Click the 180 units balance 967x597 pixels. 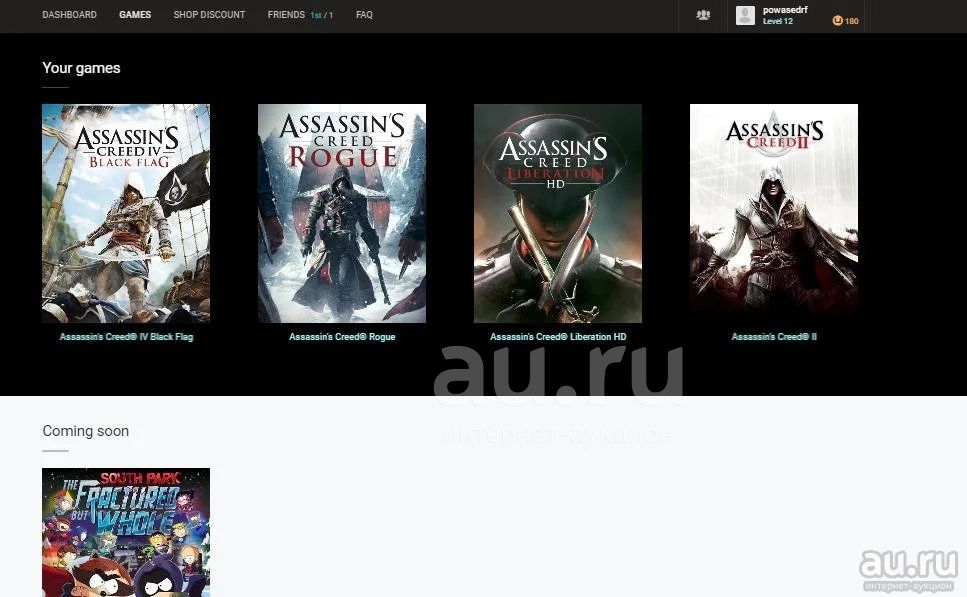click(x=852, y=21)
